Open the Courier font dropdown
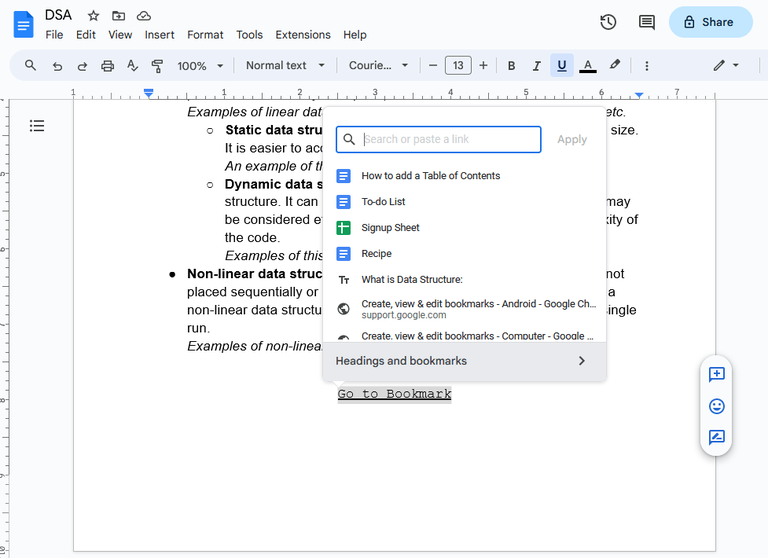This screenshot has width=768, height=558. (x=378, y=65)
